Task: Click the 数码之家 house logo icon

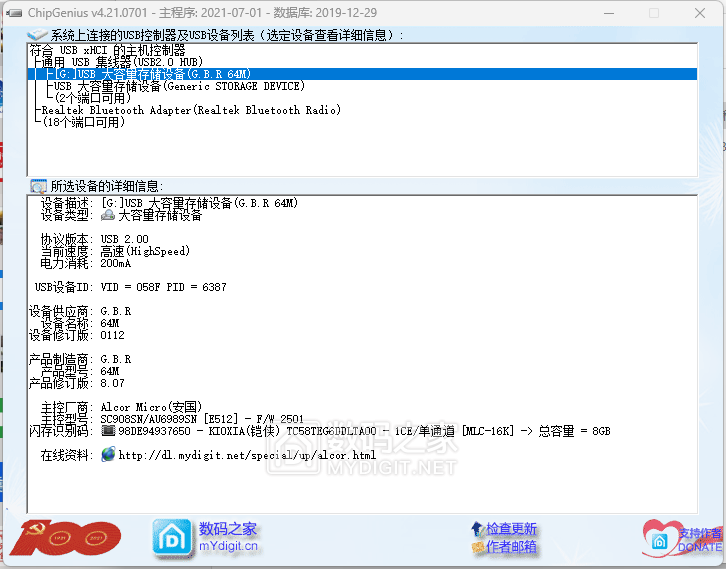Action: pyautogui.click(x=172, y=538)
